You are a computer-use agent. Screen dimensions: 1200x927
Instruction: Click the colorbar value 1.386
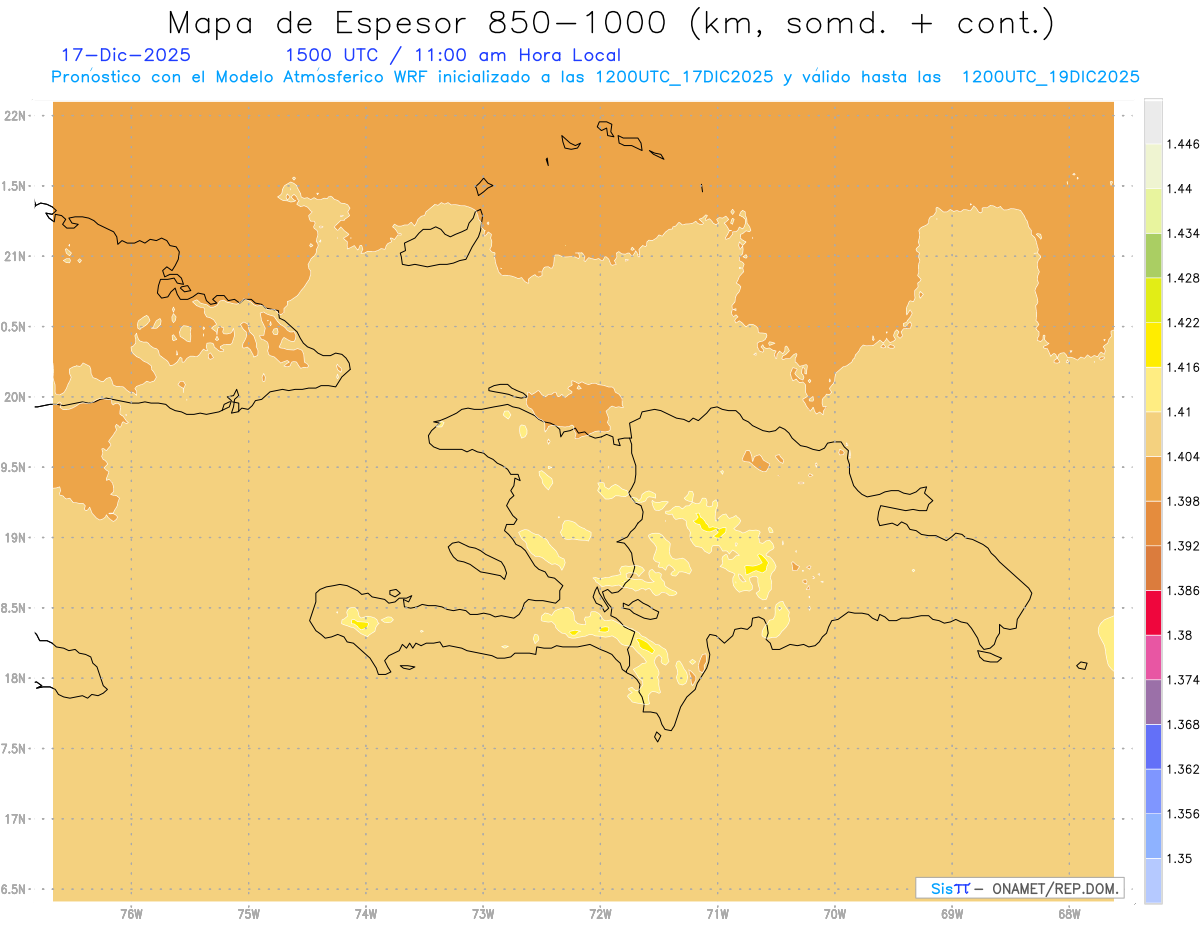1183,591
